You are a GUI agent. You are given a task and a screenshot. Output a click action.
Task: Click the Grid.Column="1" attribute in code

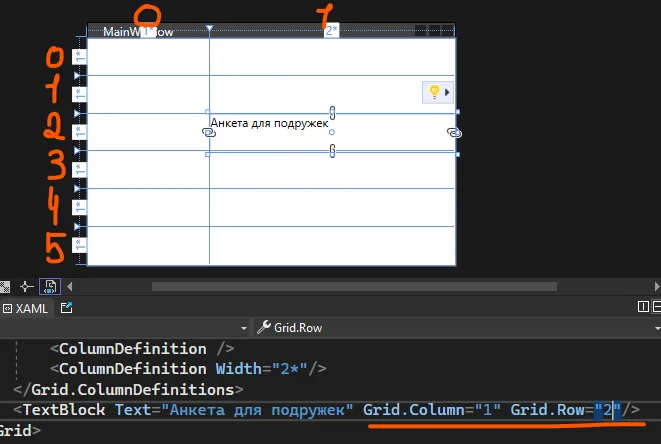click(432, 410)
